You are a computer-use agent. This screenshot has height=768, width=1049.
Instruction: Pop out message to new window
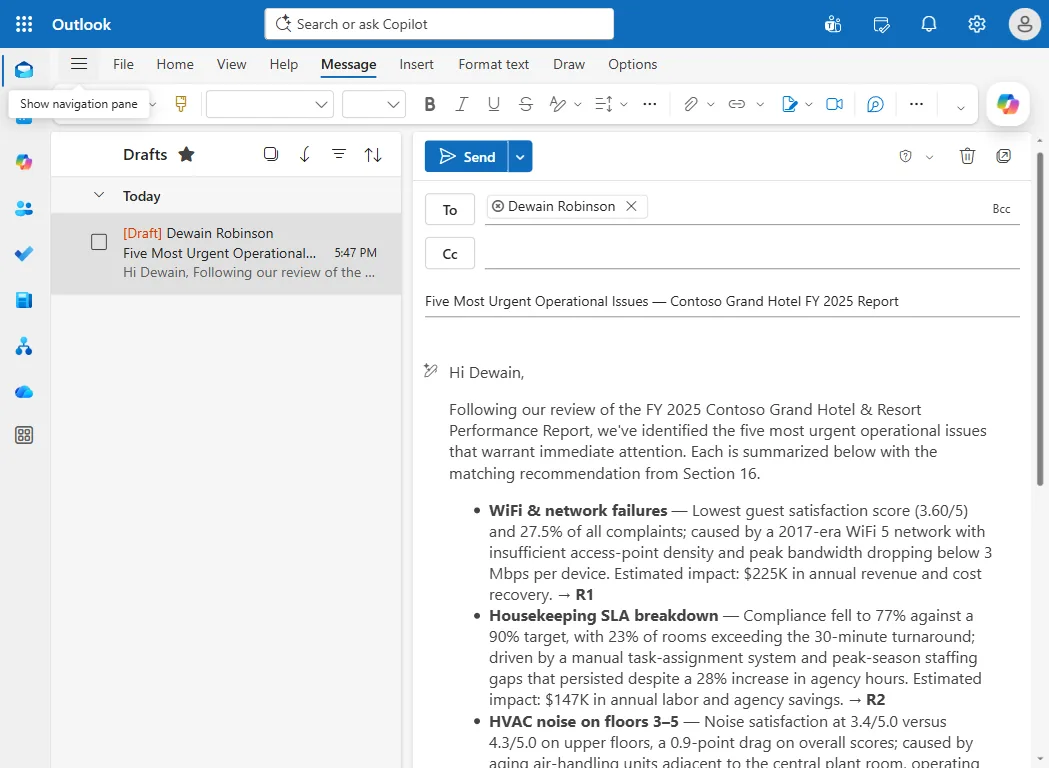[1004, 156]
